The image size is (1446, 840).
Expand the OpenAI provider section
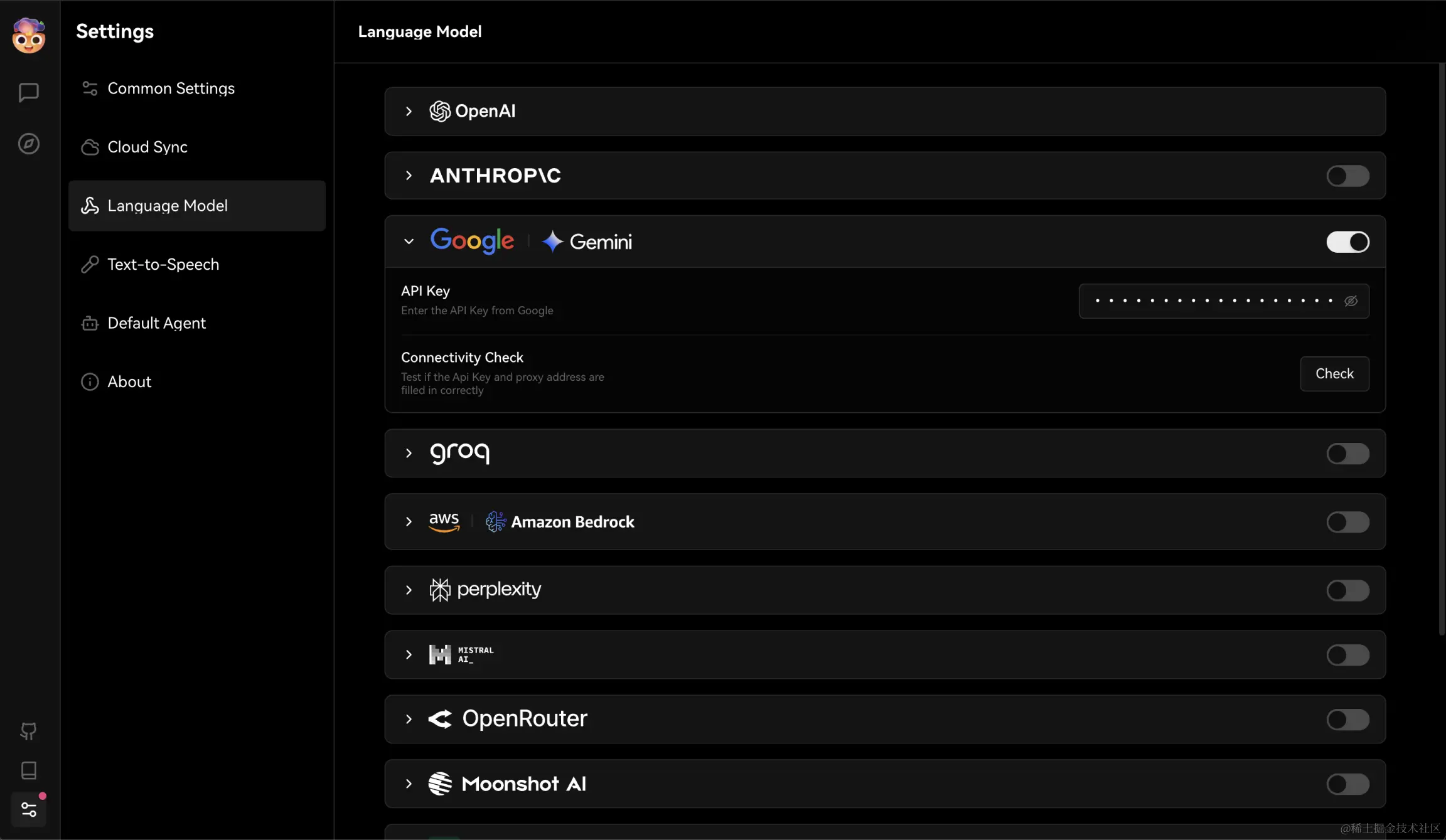click(409, 111)
